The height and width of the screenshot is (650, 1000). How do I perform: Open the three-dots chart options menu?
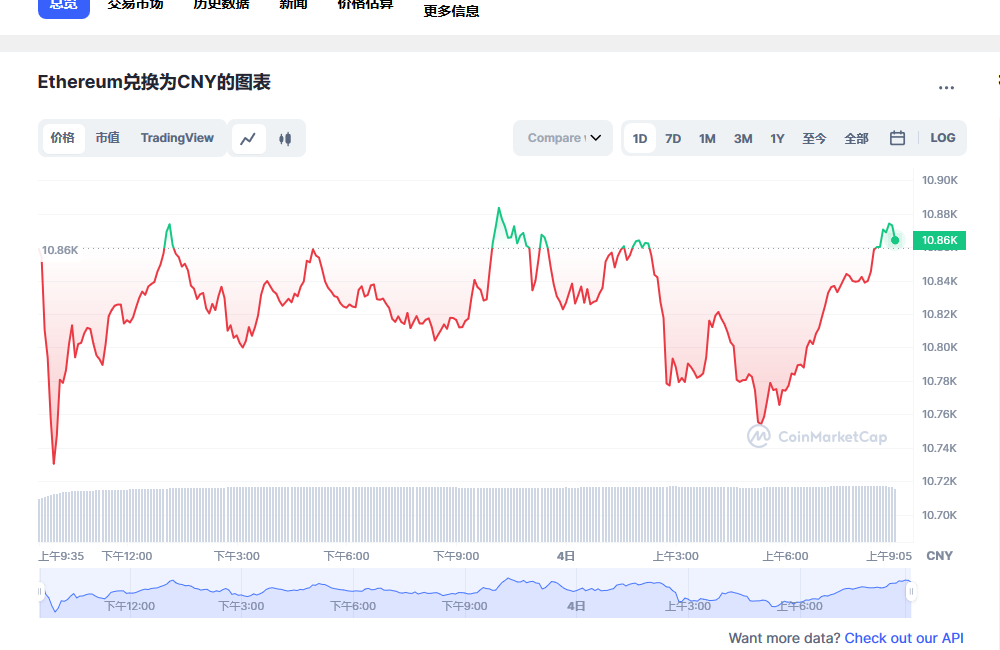click(x=946, y=88)
